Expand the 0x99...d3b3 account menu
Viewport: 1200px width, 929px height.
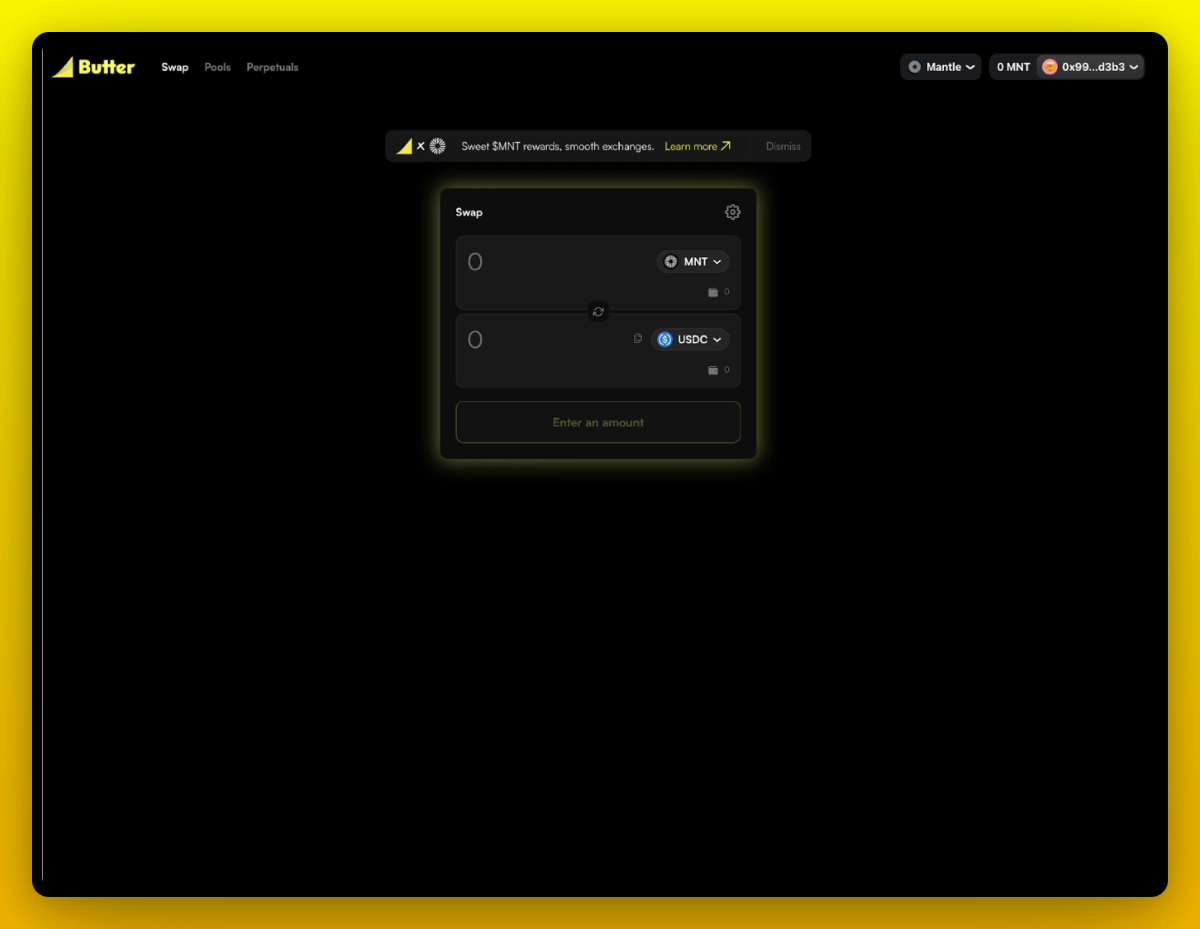point(1091,67)
